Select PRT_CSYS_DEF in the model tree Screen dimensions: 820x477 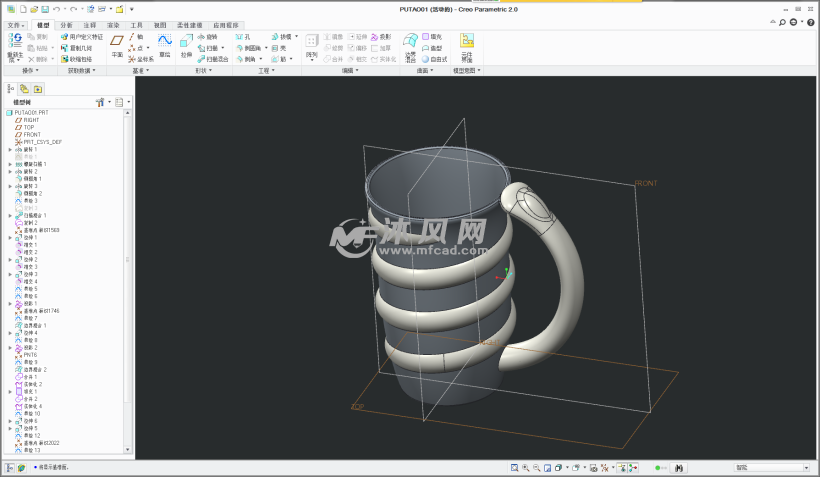pos(42,142)
